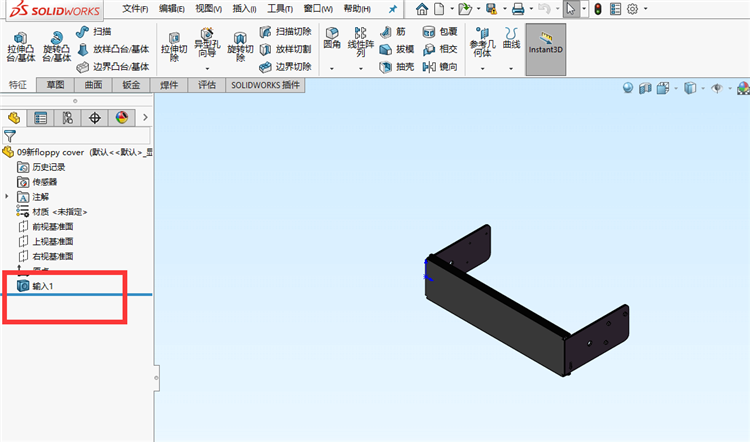Open the PropertyManager tab
The image size is (750, 442).
click(x=41, y=118)
